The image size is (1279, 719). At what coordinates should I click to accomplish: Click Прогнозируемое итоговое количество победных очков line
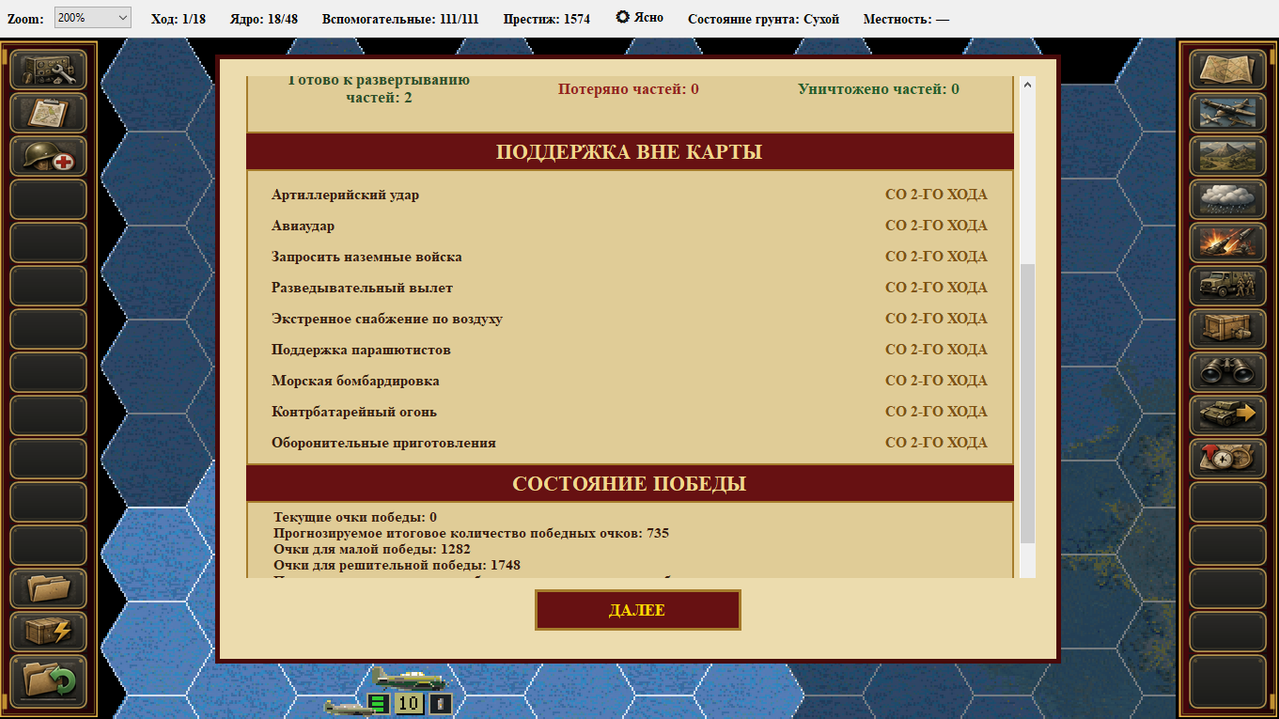(x=471, y=533)
